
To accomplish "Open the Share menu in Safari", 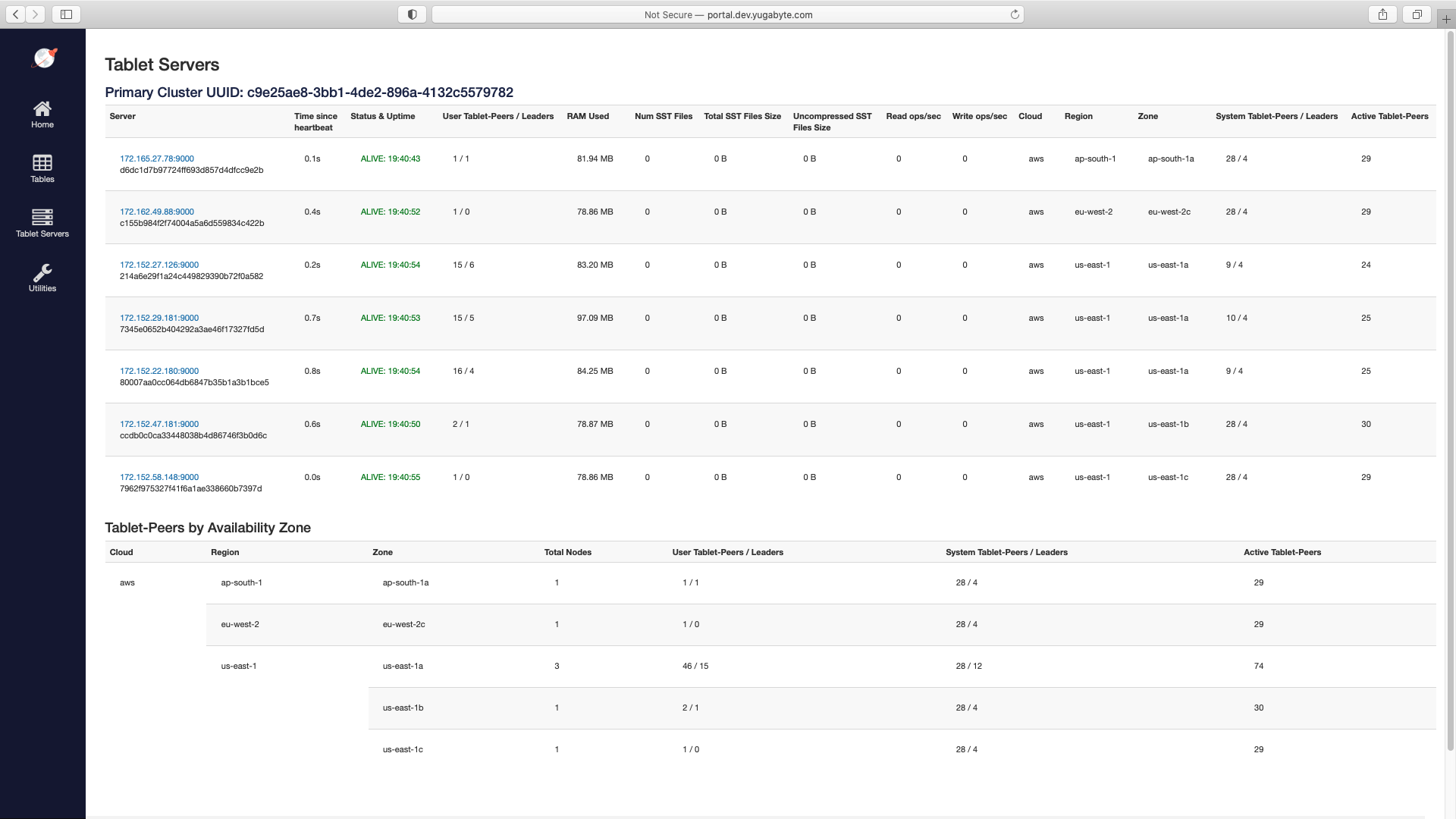I will pyautogui.click(x=1382, y=14).
